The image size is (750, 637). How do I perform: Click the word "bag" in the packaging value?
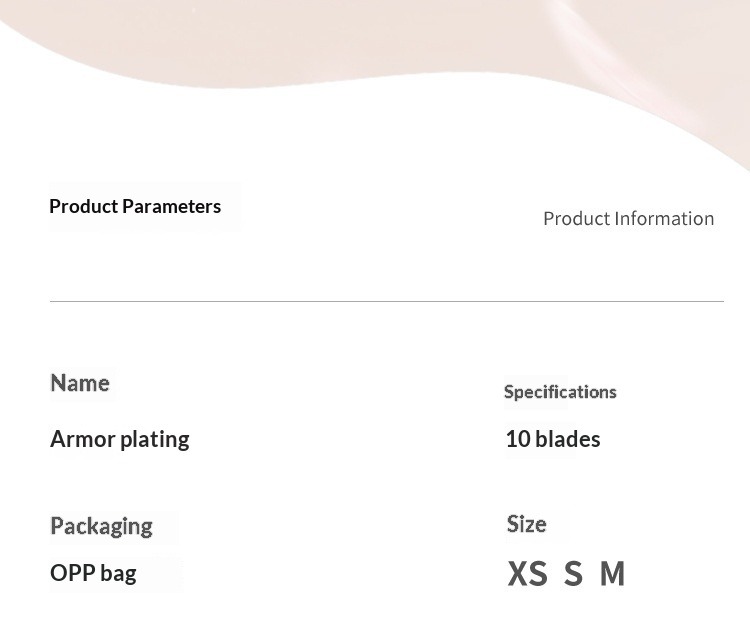click(x=118, y=574)
